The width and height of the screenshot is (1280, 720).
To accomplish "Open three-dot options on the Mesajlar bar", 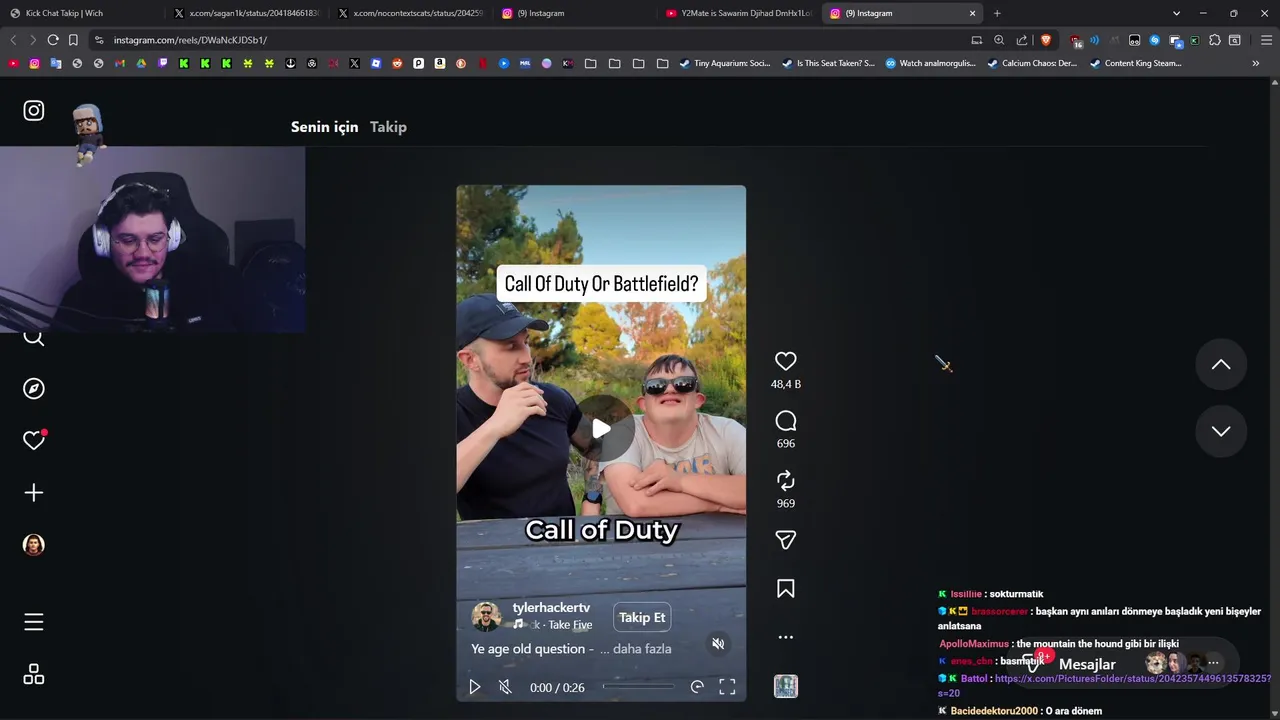I will (1213, 663).
